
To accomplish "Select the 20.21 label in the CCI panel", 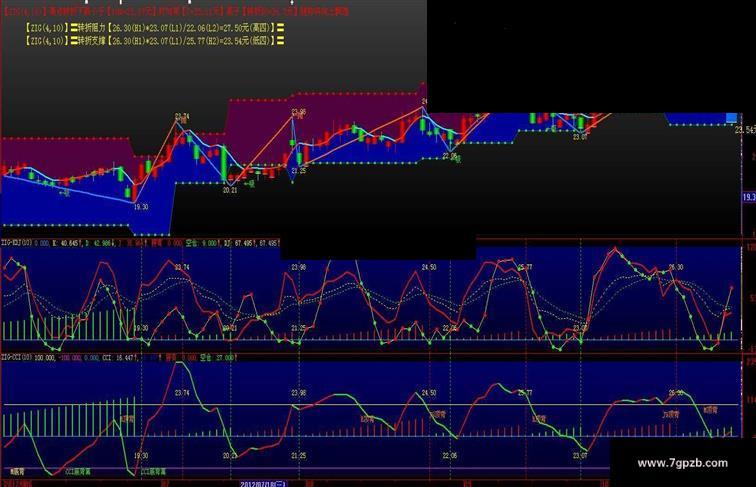I will (x=230, y=456).
